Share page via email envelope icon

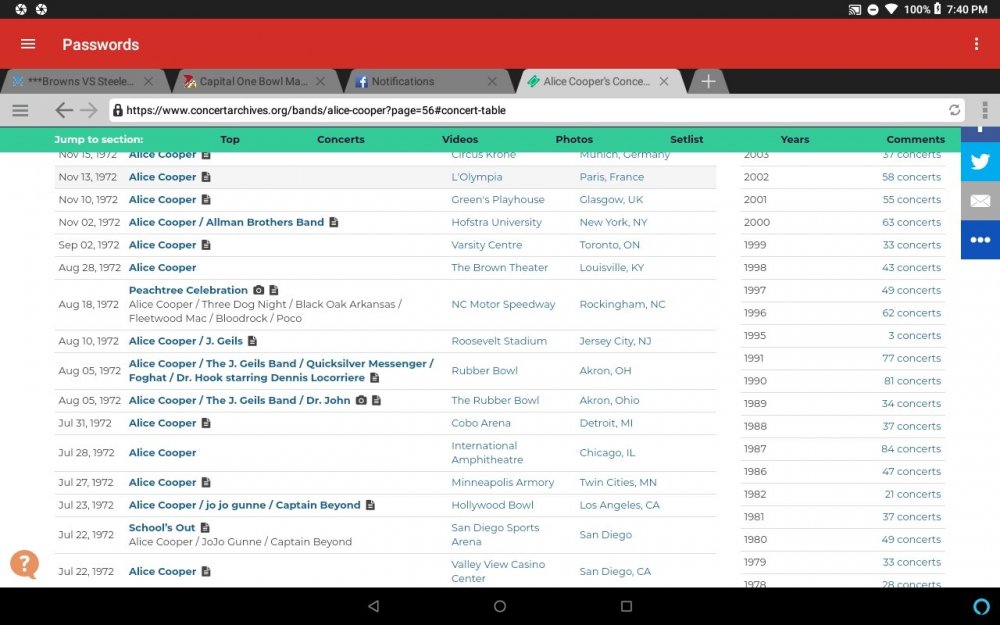pos(980,201)
